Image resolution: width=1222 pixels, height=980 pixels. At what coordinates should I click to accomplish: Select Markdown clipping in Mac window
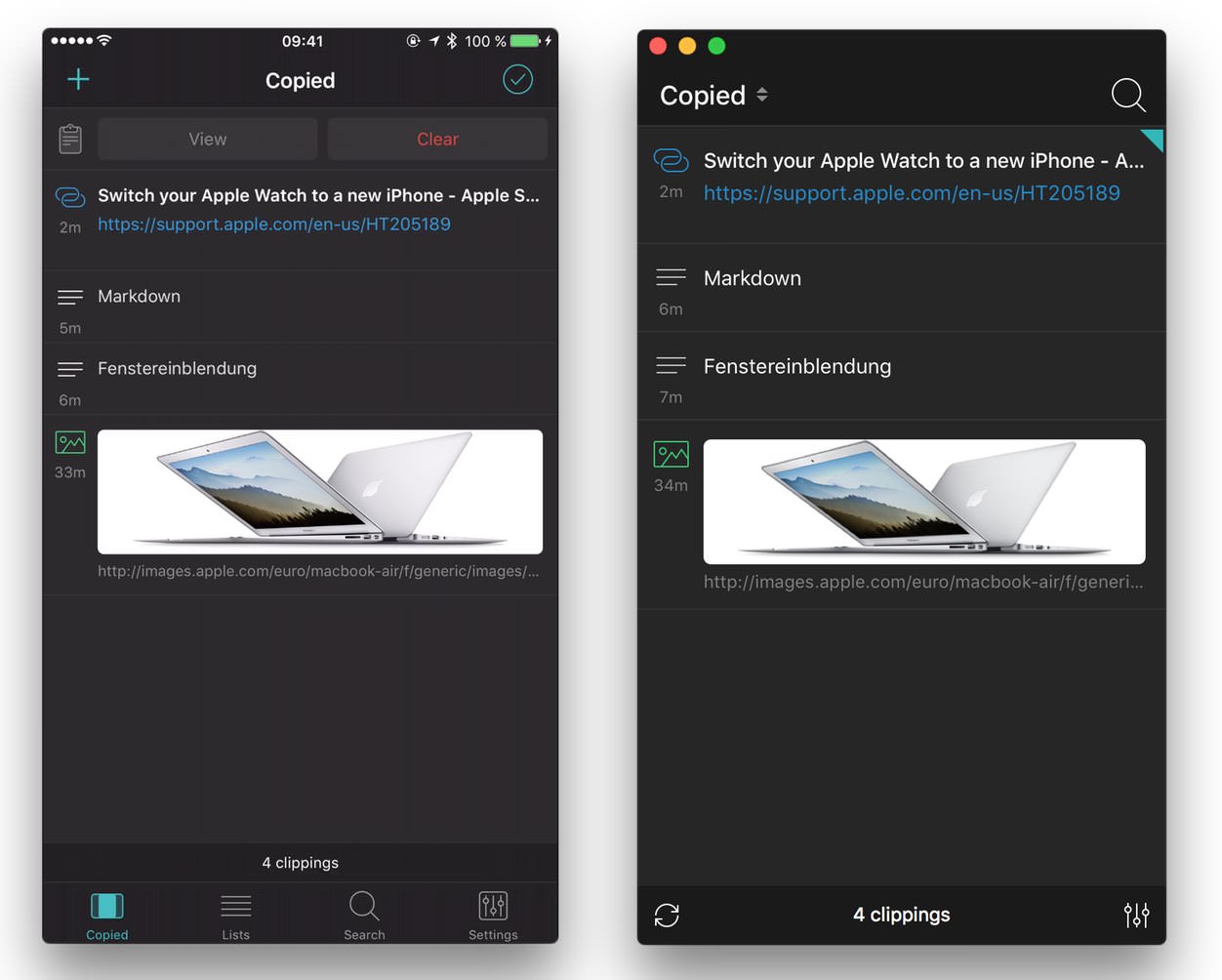pyautogui.click(x=902, y=288)
